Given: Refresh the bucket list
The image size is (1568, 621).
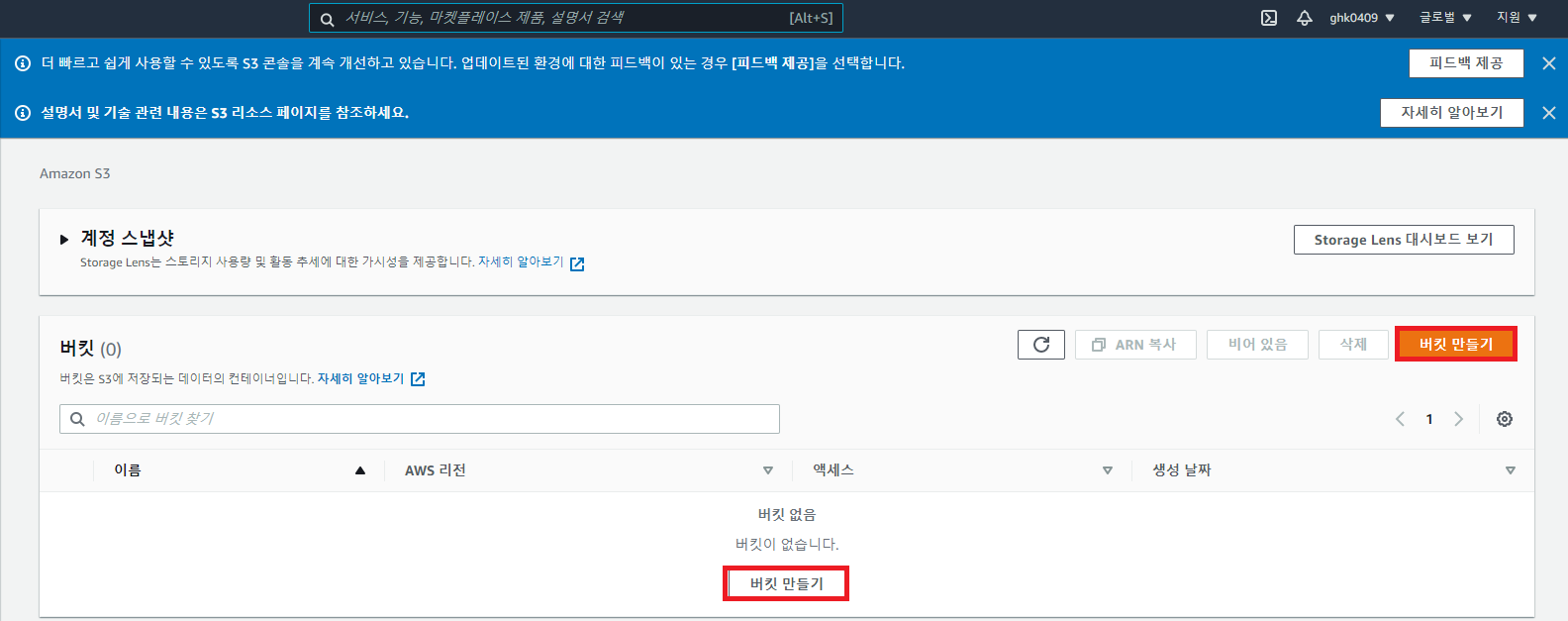Looking at the screenshot, I should coord(1041,345).
